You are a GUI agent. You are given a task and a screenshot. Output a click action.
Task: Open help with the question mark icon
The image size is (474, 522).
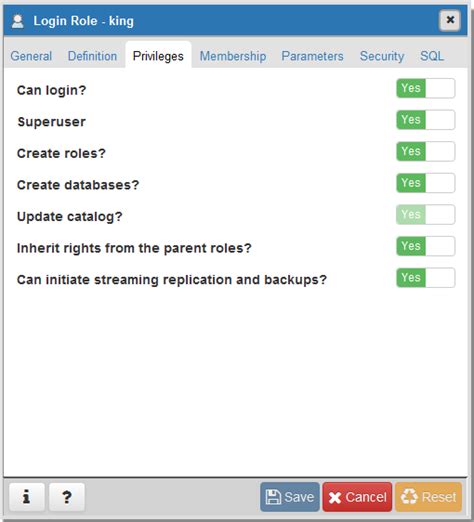pos(67,497)
